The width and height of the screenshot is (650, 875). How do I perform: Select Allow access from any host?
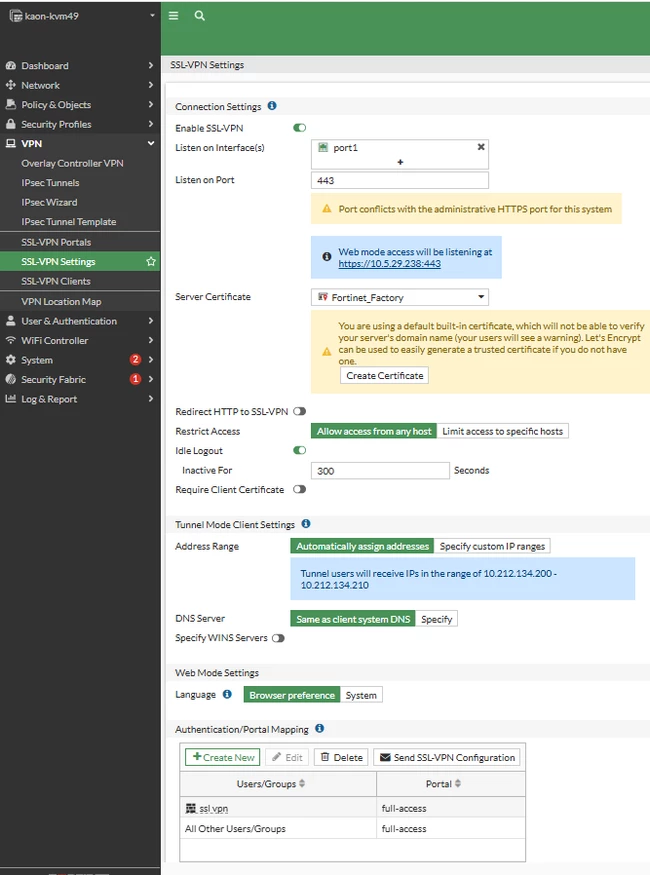(374, 431)
